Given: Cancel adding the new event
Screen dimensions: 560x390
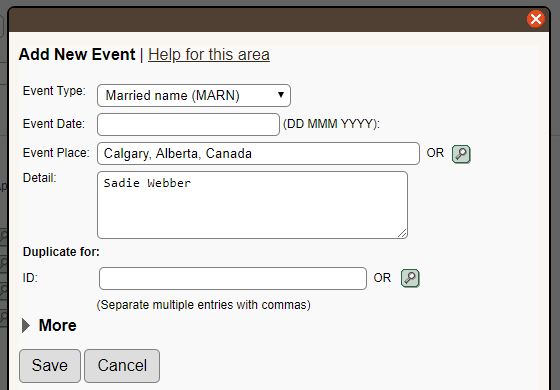Looking at the screenshot, I should [x=122, y=366].
